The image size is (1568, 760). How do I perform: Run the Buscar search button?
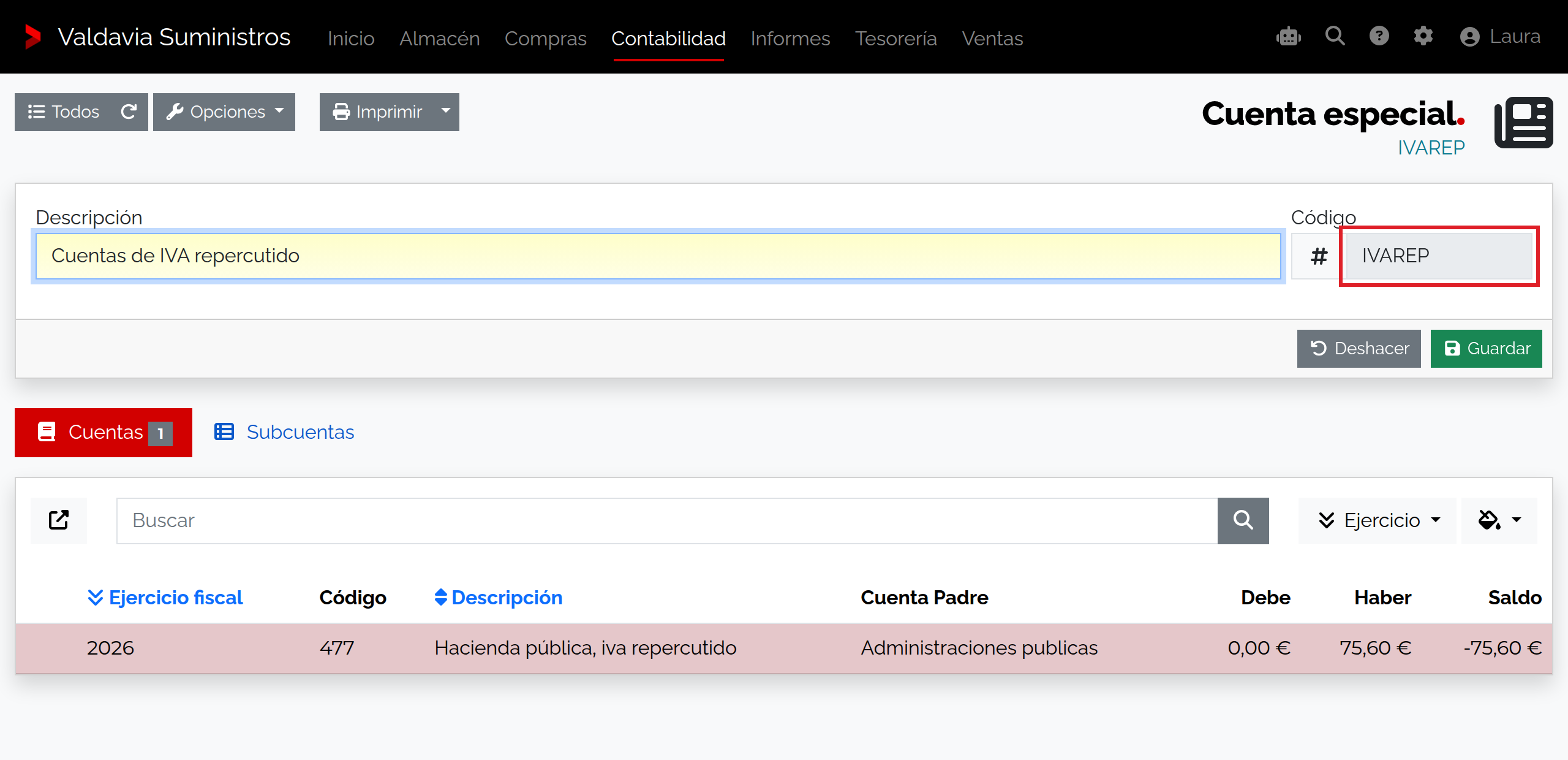[x=1243, y=520]
